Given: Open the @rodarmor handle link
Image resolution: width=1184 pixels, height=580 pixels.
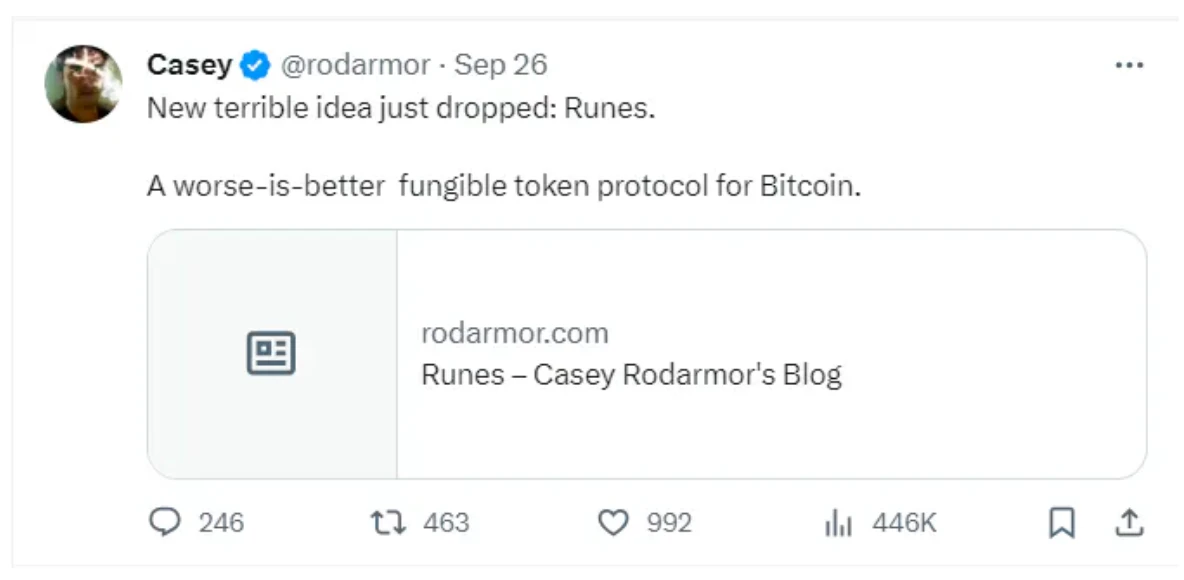Looking at the screenshot, I should coord(354,66).
